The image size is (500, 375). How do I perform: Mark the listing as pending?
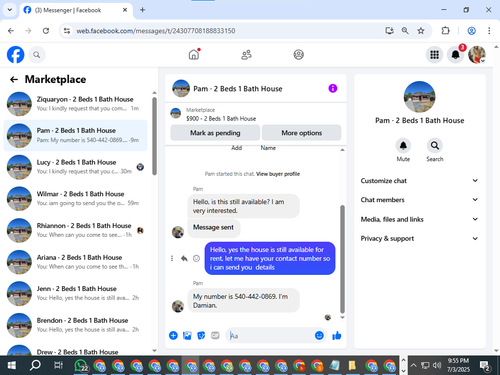click(215, 133)
